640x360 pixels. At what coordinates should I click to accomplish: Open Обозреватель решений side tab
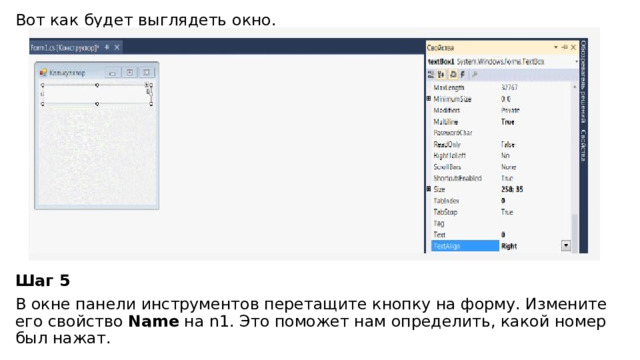583,81
